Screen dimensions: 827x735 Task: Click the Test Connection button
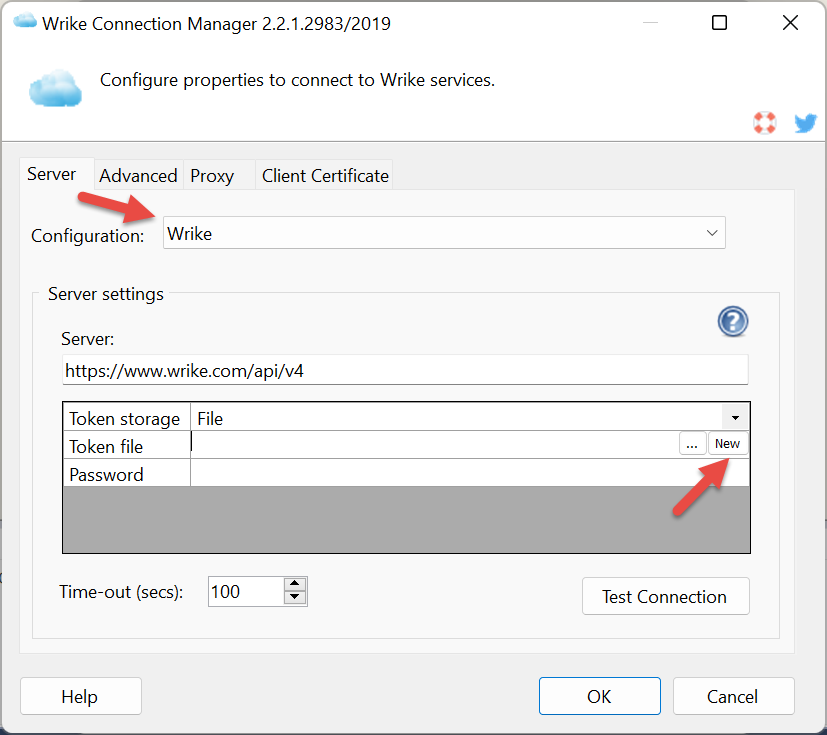pos(665,597)
